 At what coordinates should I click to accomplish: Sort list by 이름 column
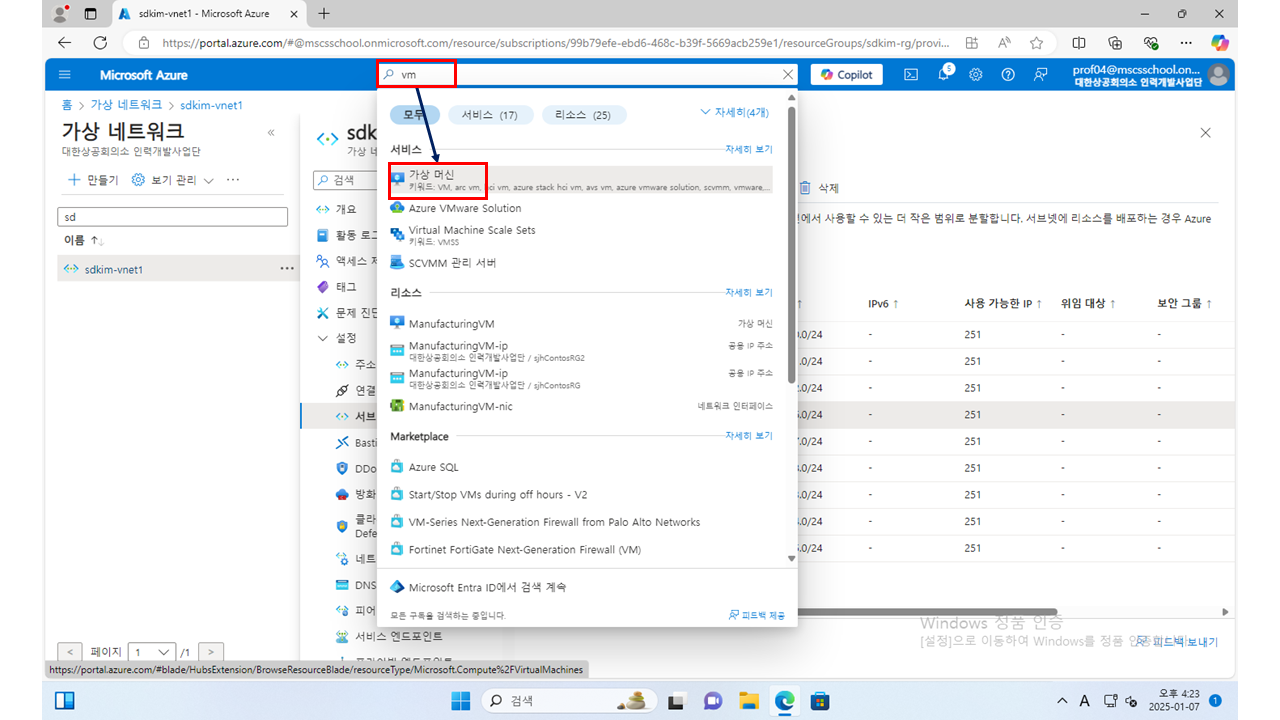click(x=84, y=241)
